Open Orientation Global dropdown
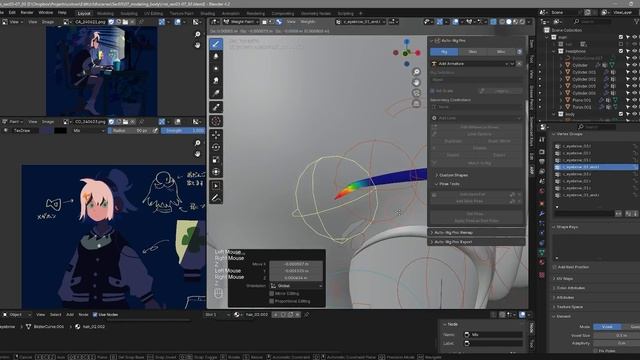The width and height of the screenshot is (640, 360). pyautogui.click(x=296, y=286)
